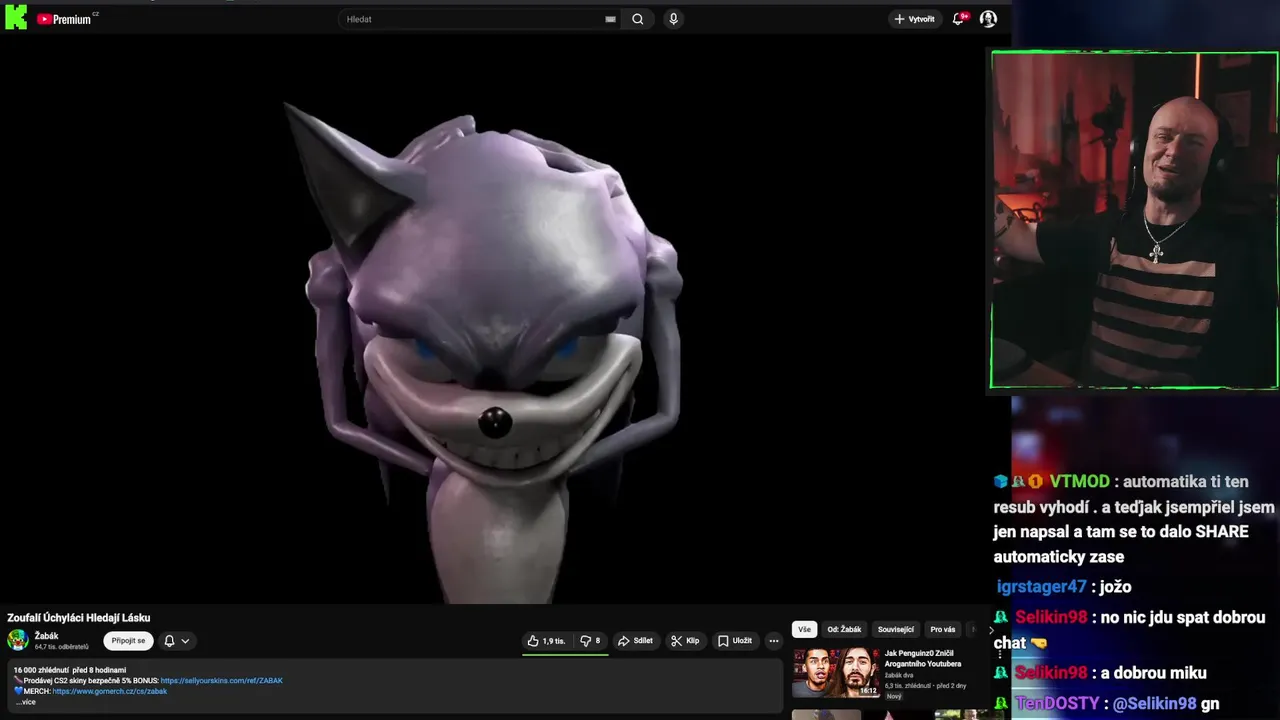Focus the Hledat search field
Viewport: 1280px width, 720px height.
point(470,19)
